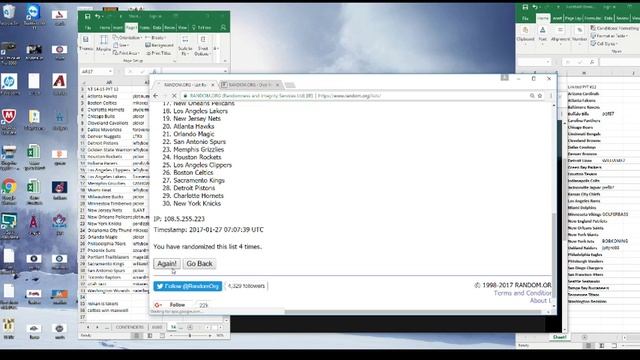Click Print Titles in Page Layout ribbon

[159, 53]
